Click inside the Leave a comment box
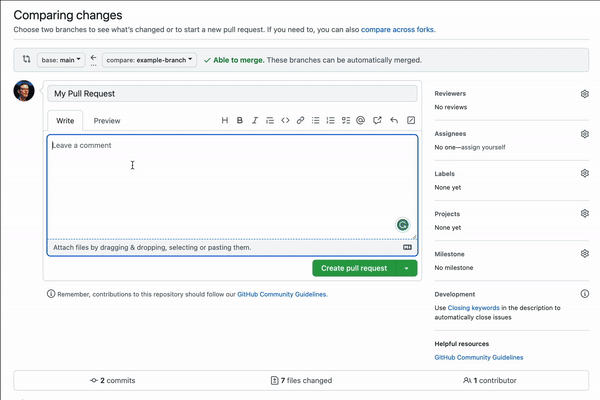600x400 pixels. [x=232, y=187]
